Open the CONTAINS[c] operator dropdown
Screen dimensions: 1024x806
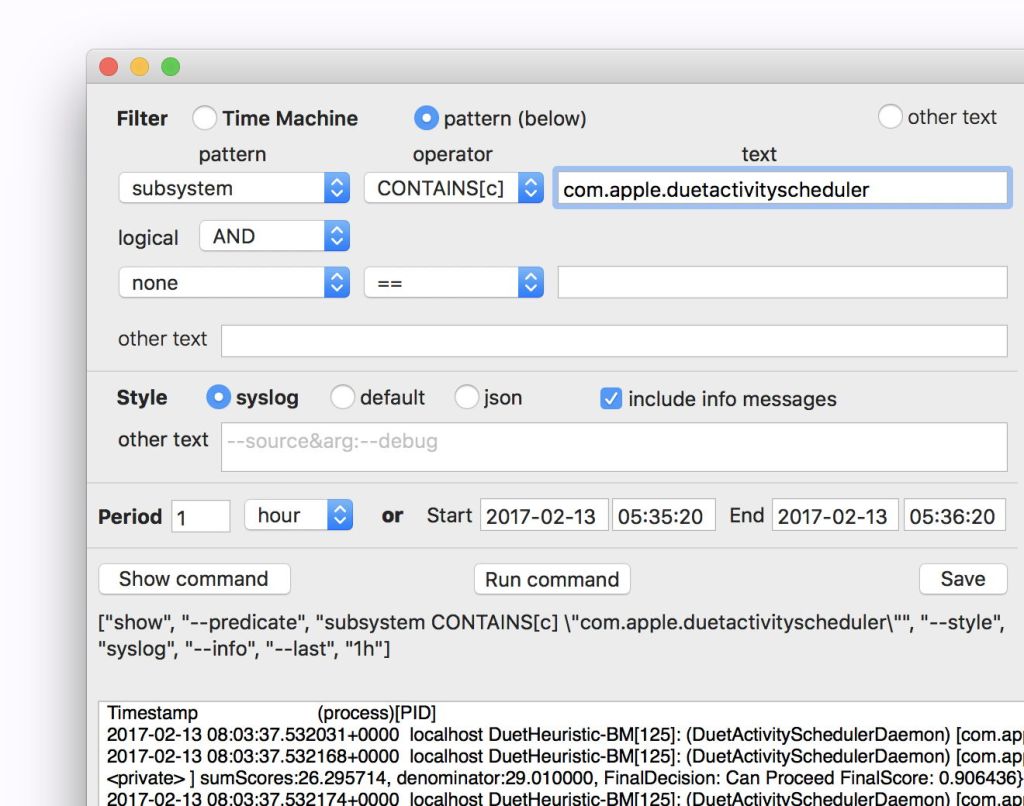tap(453, 188)
